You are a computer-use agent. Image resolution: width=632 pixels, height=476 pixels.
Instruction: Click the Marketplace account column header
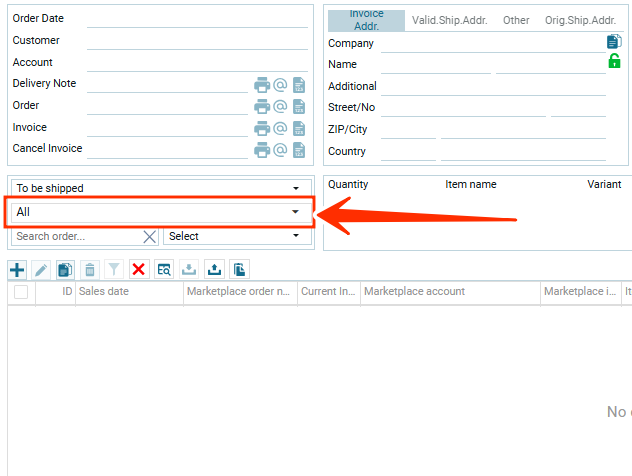click(448, 292)
